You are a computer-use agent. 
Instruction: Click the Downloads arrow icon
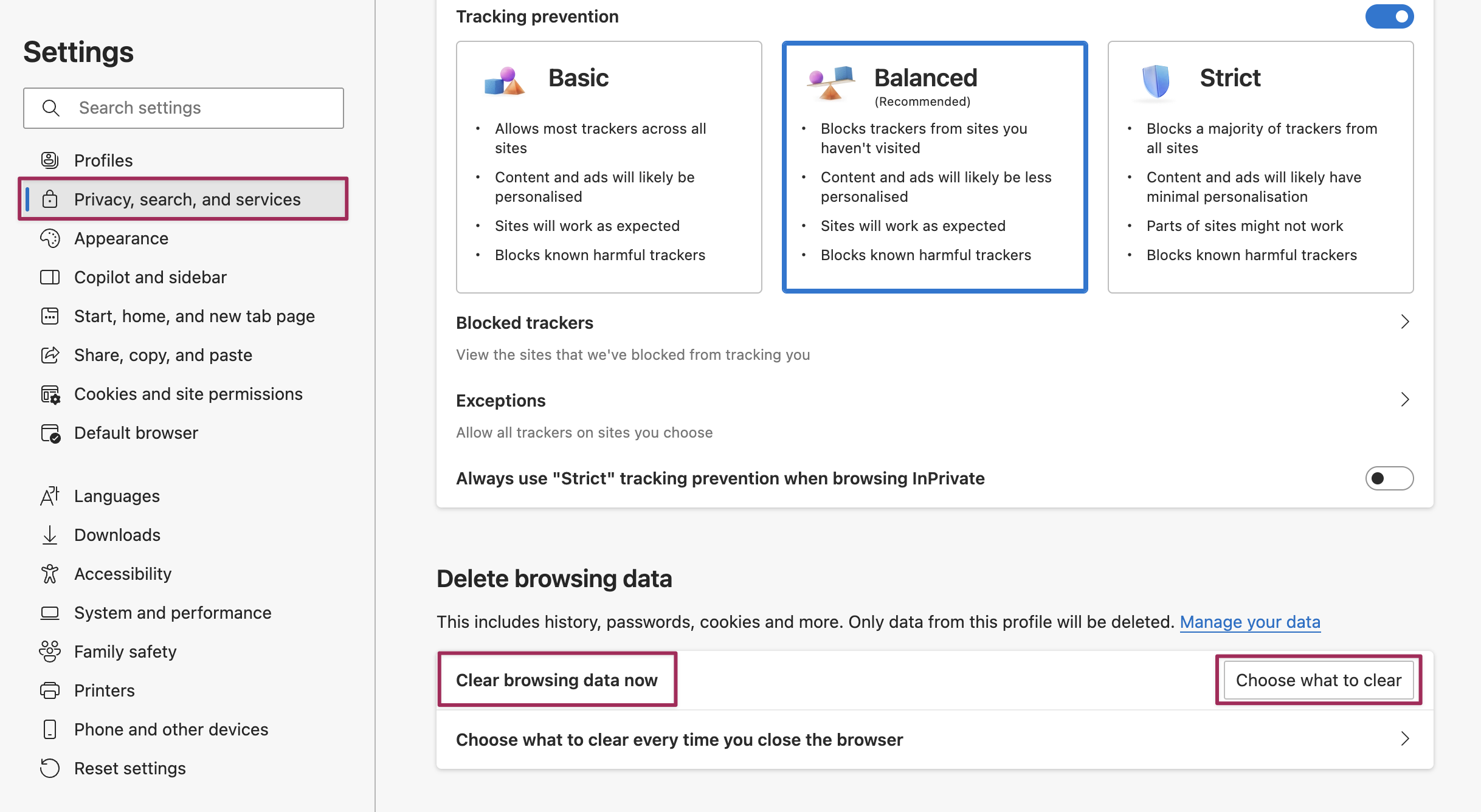(x=50, y=535)
